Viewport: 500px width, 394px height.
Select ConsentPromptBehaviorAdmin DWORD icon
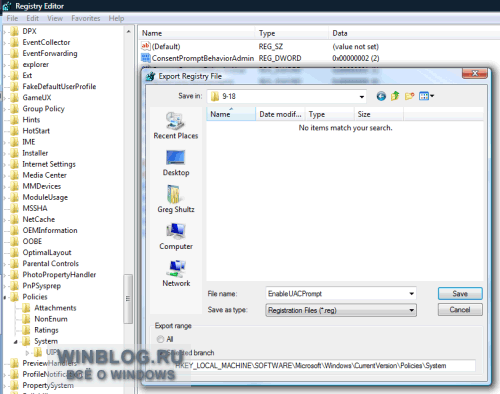[x=146, y=58]
